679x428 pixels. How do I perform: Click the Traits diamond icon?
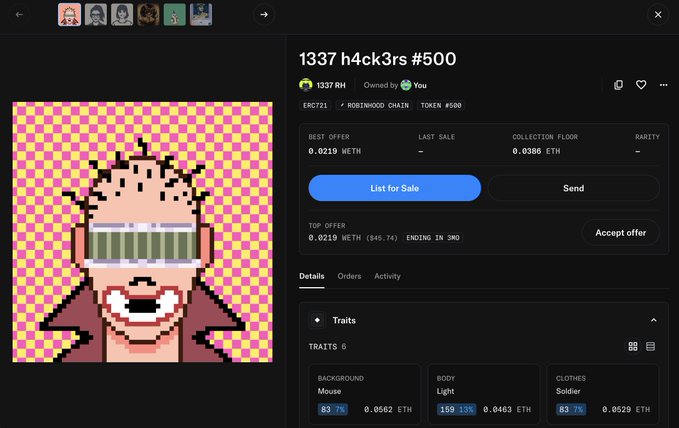pos(317,320)
